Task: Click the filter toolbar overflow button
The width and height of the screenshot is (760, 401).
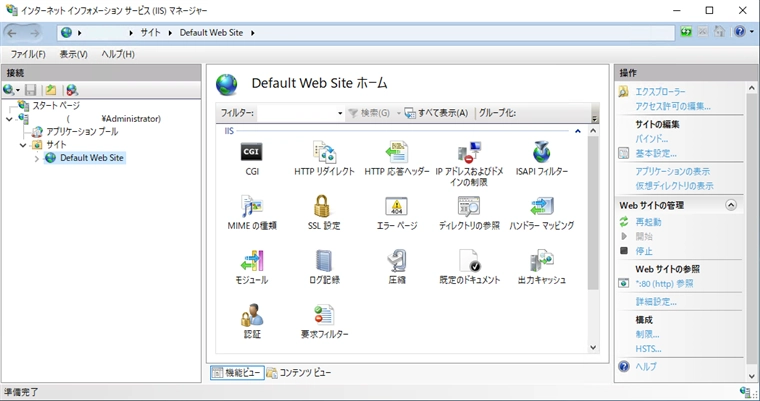Action: point(595,113)
